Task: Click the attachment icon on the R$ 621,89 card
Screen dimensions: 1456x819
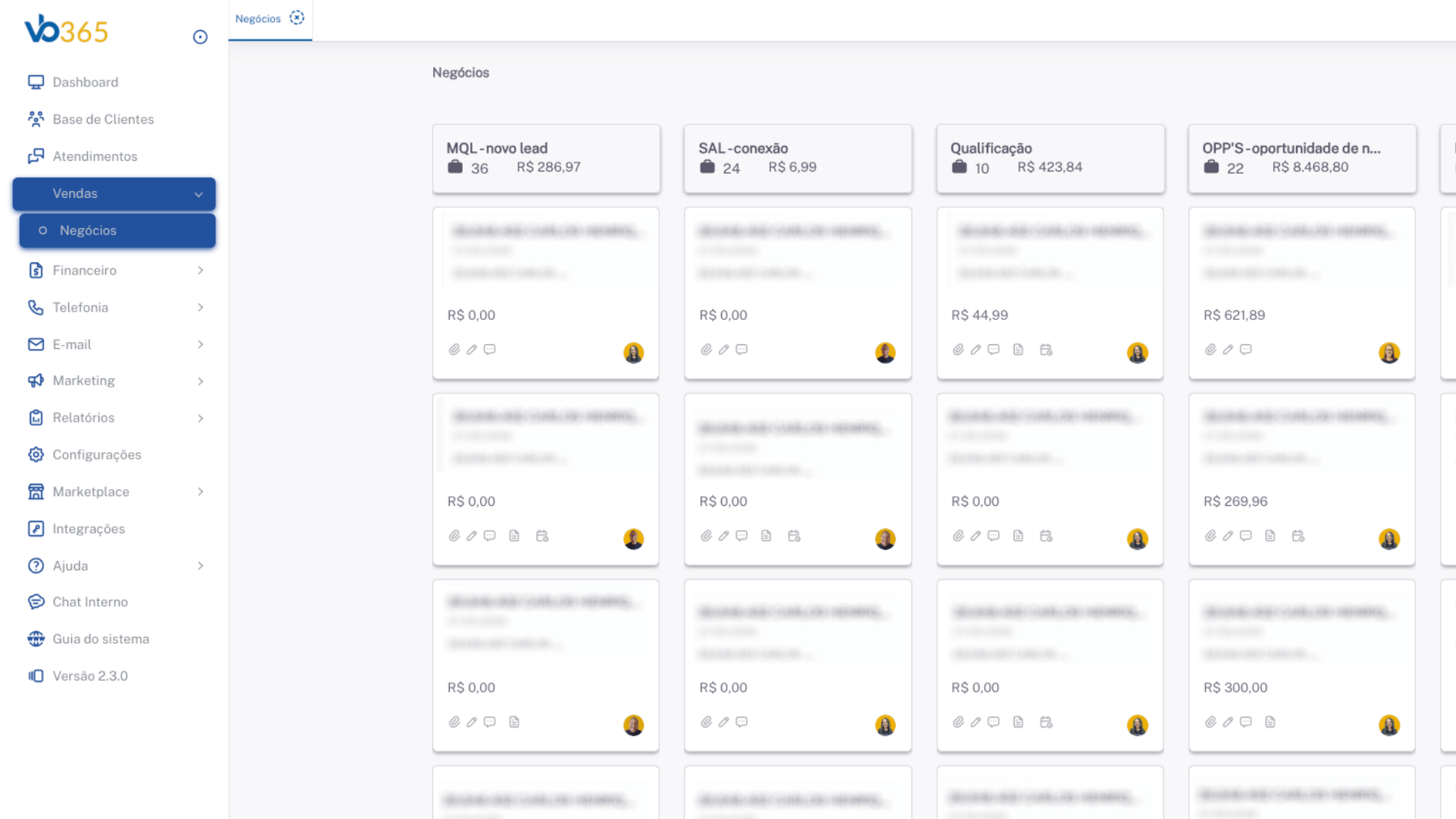Action: 1210,350
